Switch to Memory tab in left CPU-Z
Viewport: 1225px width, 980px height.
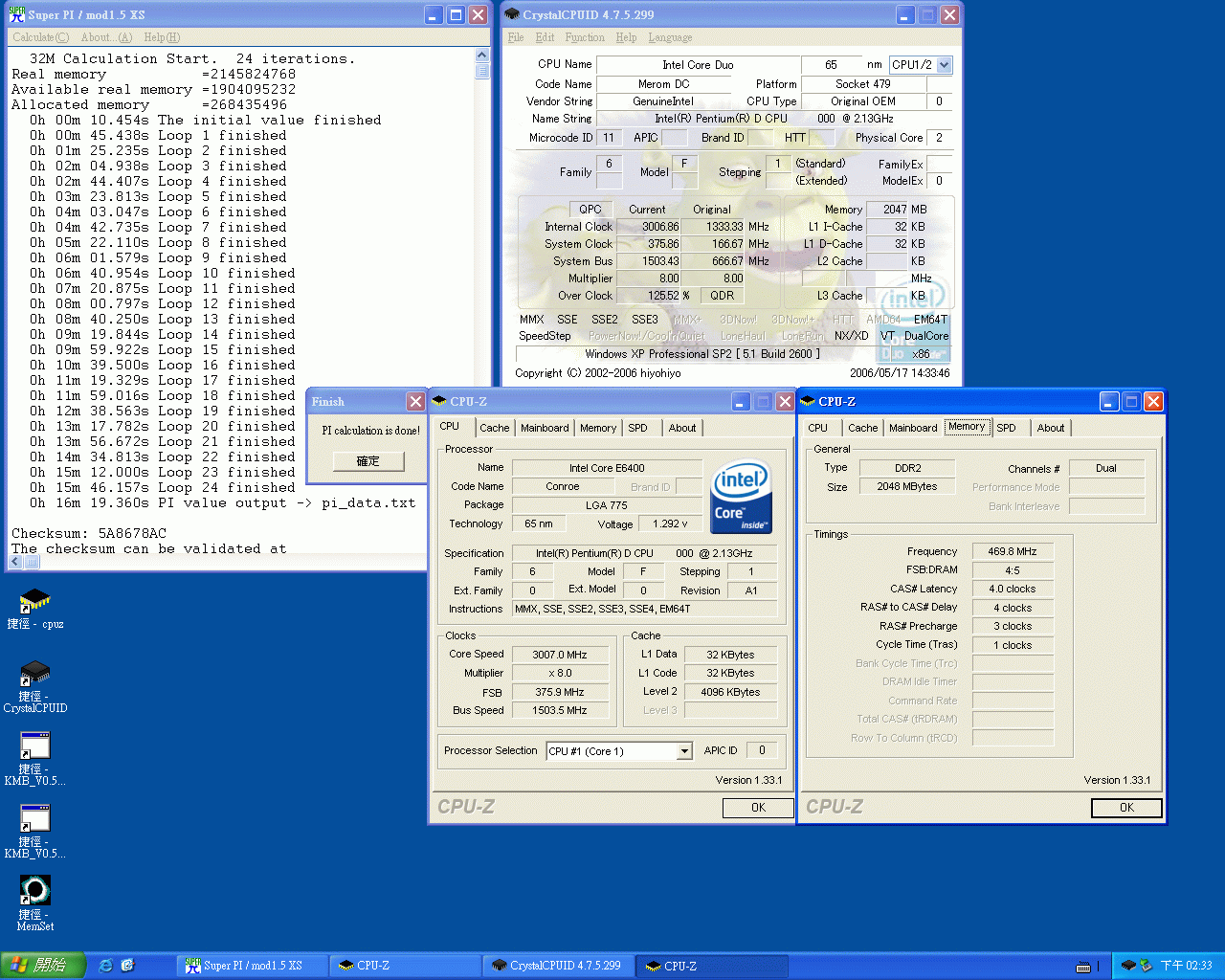[598, 428]
